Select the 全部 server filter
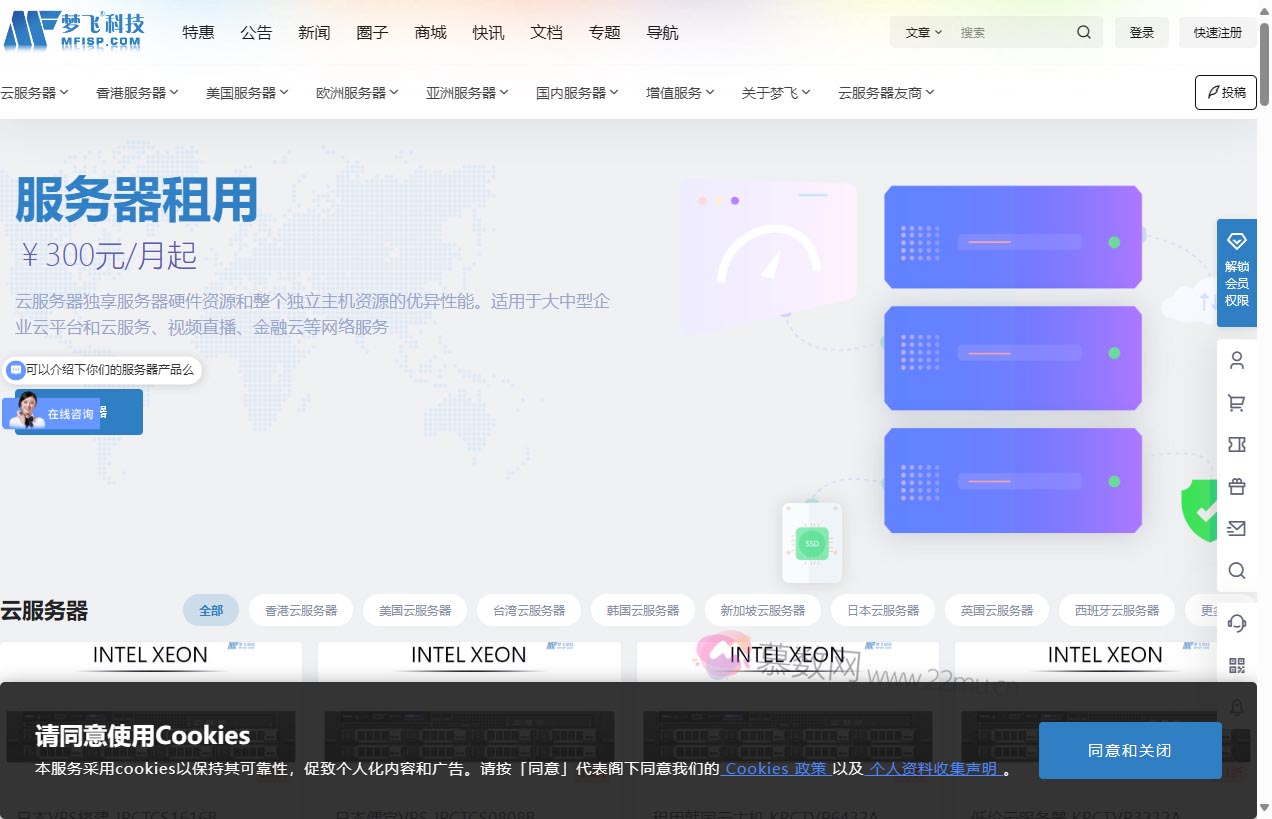 coord(210,610)
